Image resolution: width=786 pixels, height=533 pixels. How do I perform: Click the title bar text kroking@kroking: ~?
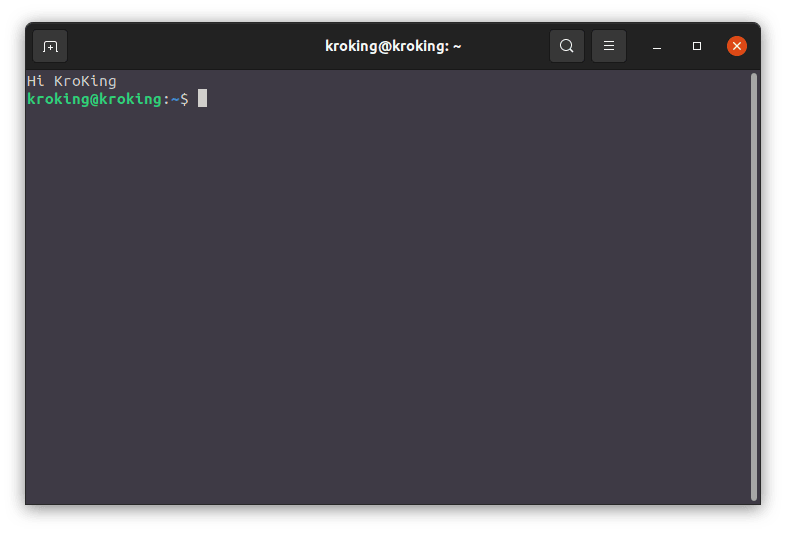(393, 46)
